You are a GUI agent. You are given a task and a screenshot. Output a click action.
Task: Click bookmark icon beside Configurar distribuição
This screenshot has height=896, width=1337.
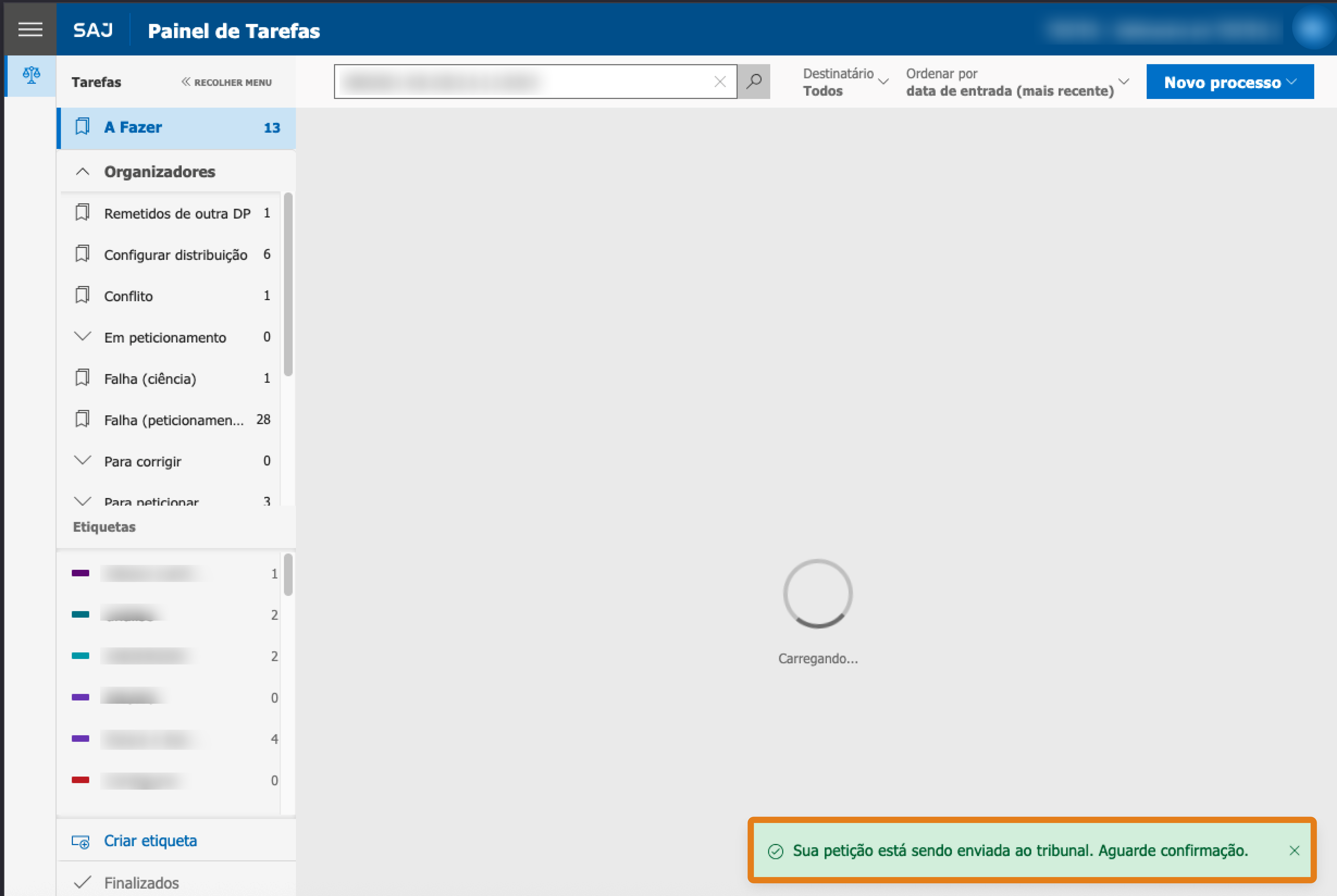(82, 254)
